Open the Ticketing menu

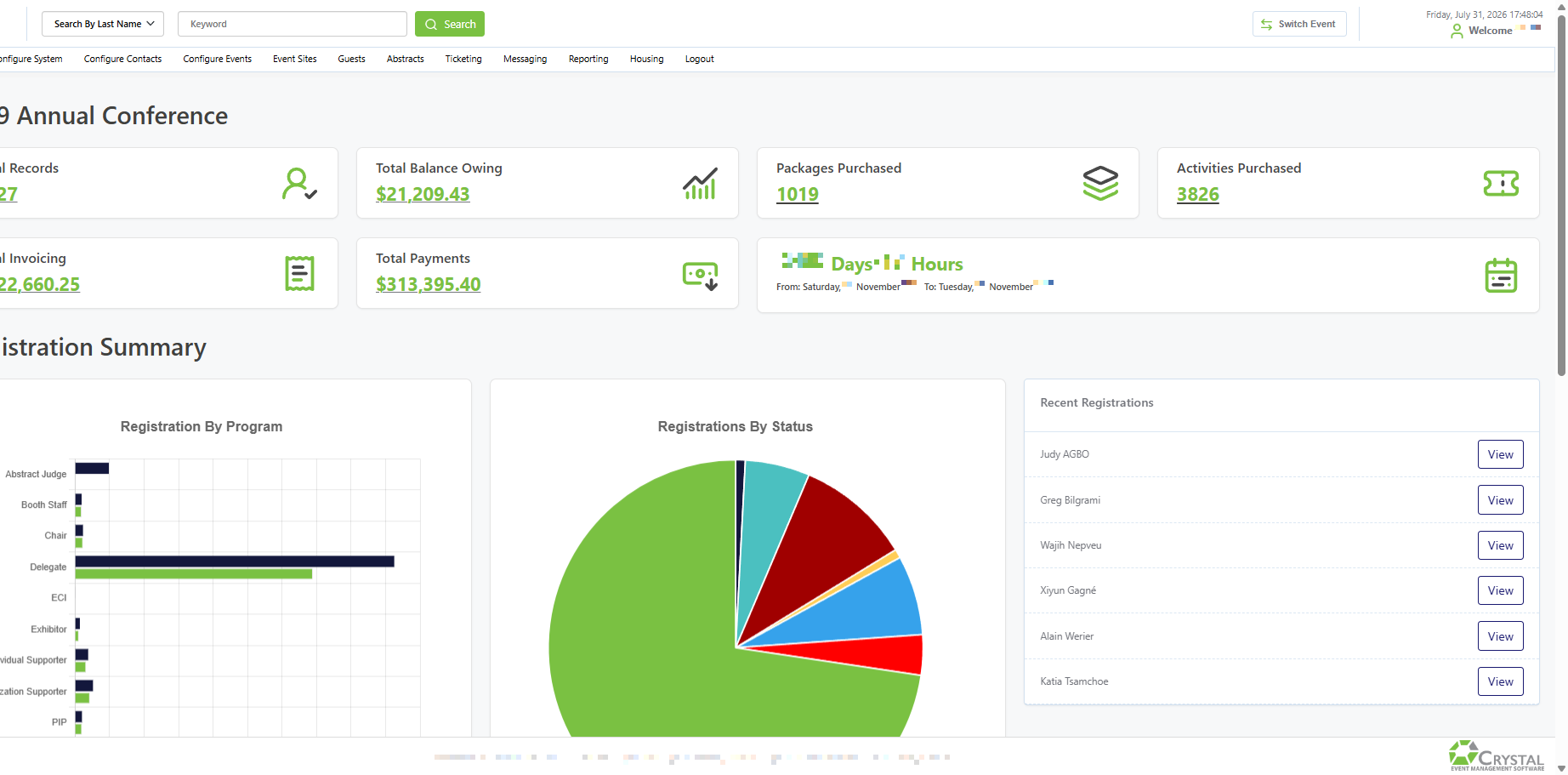point(463,59)
